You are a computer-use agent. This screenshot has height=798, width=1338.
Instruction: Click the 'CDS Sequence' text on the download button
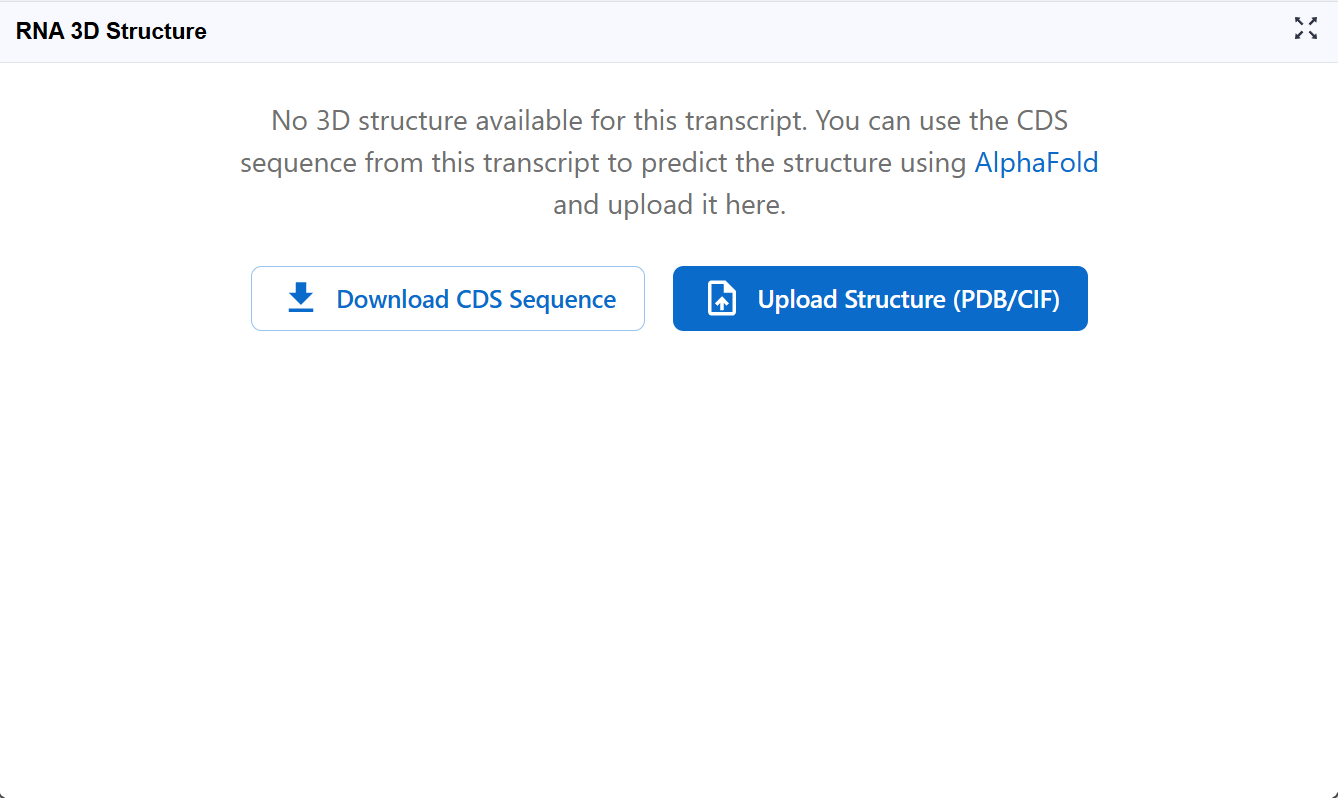point(536,299)
